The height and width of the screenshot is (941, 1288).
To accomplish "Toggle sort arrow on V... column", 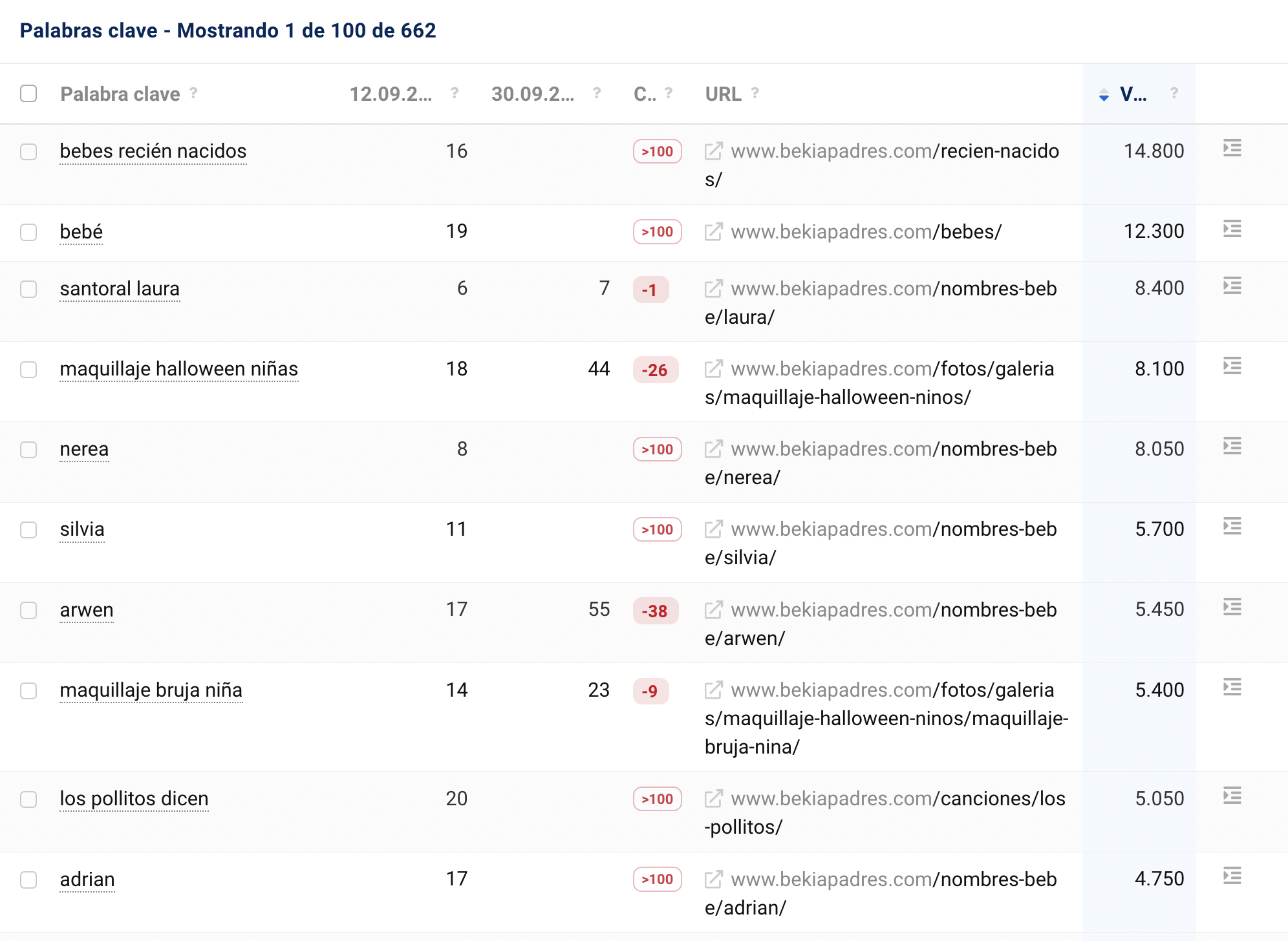I will (1104, 95).
